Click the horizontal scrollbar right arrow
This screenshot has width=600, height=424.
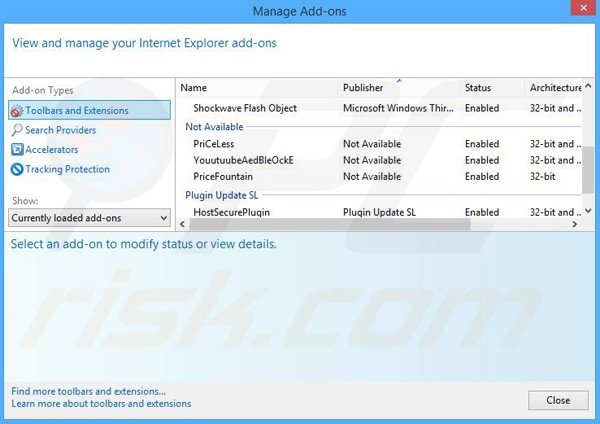pos(574,224)
